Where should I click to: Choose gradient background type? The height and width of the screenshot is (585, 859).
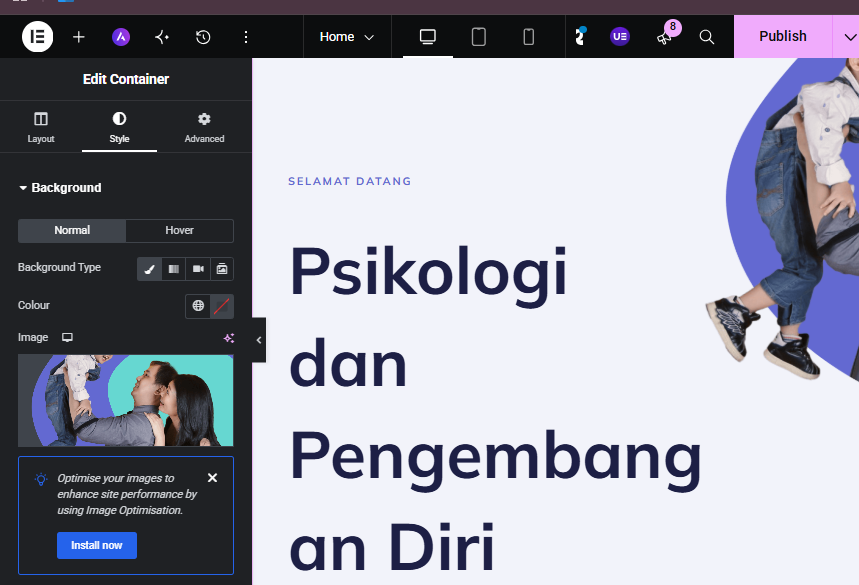click(174, 269)
